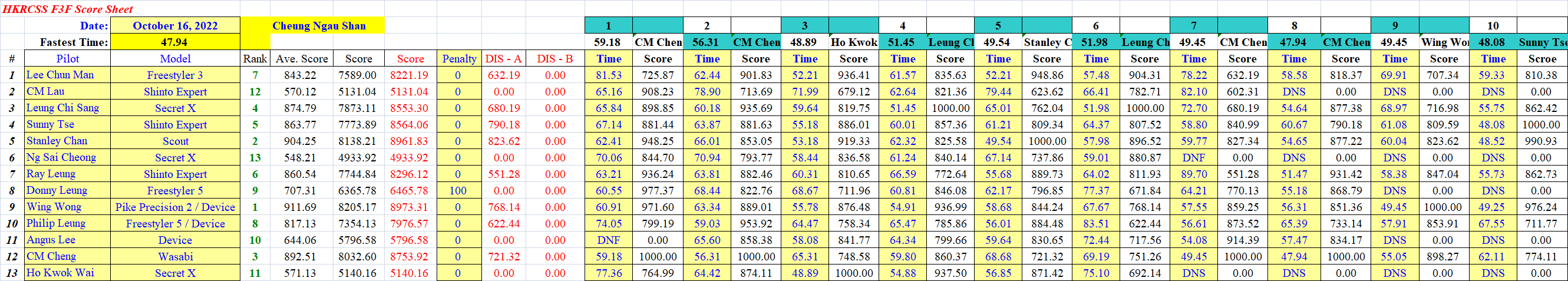
Task: Click the Pike Precision 2 / Device model cell
Action: point(174,207)
